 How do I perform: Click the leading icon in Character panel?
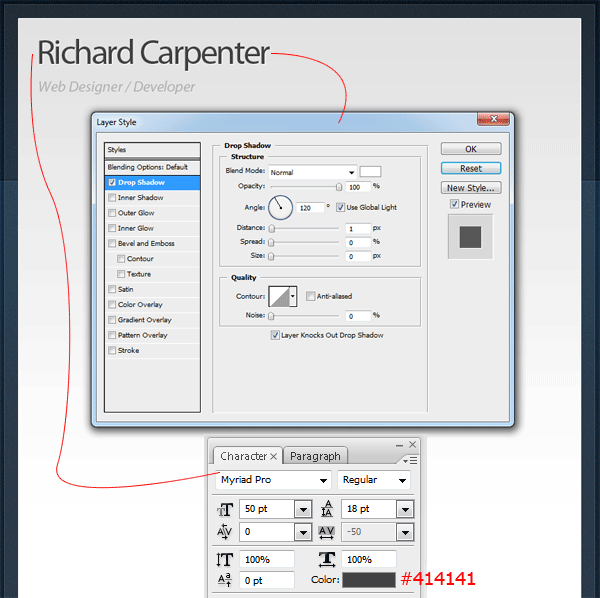[x=327, y=509]
